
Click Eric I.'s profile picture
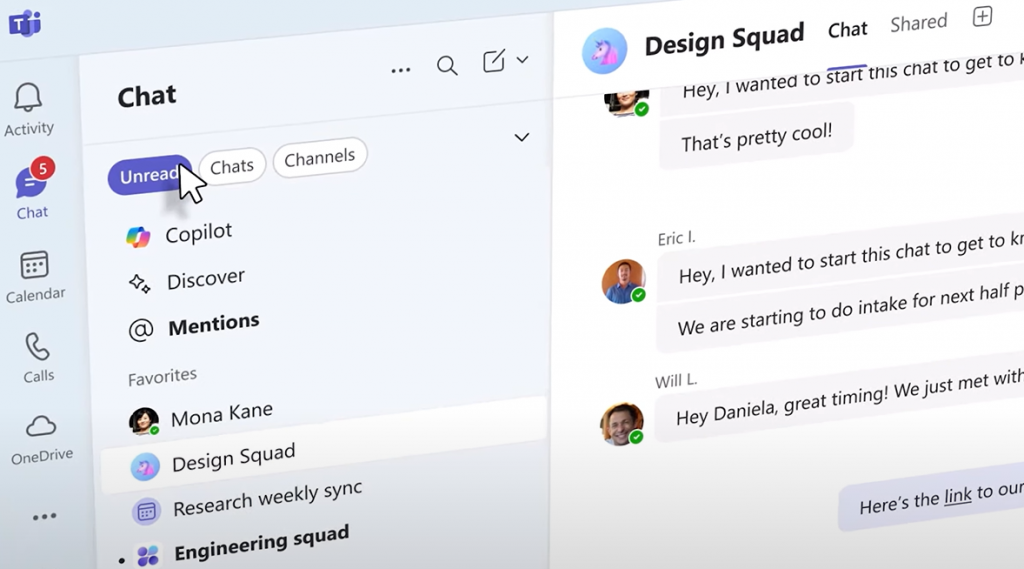pos(624,282)
